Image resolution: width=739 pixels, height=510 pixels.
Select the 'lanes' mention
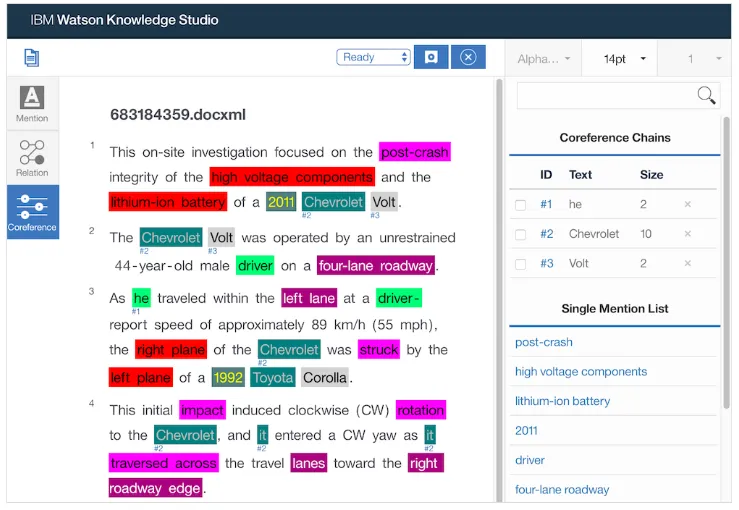click(x=308, y=463)
